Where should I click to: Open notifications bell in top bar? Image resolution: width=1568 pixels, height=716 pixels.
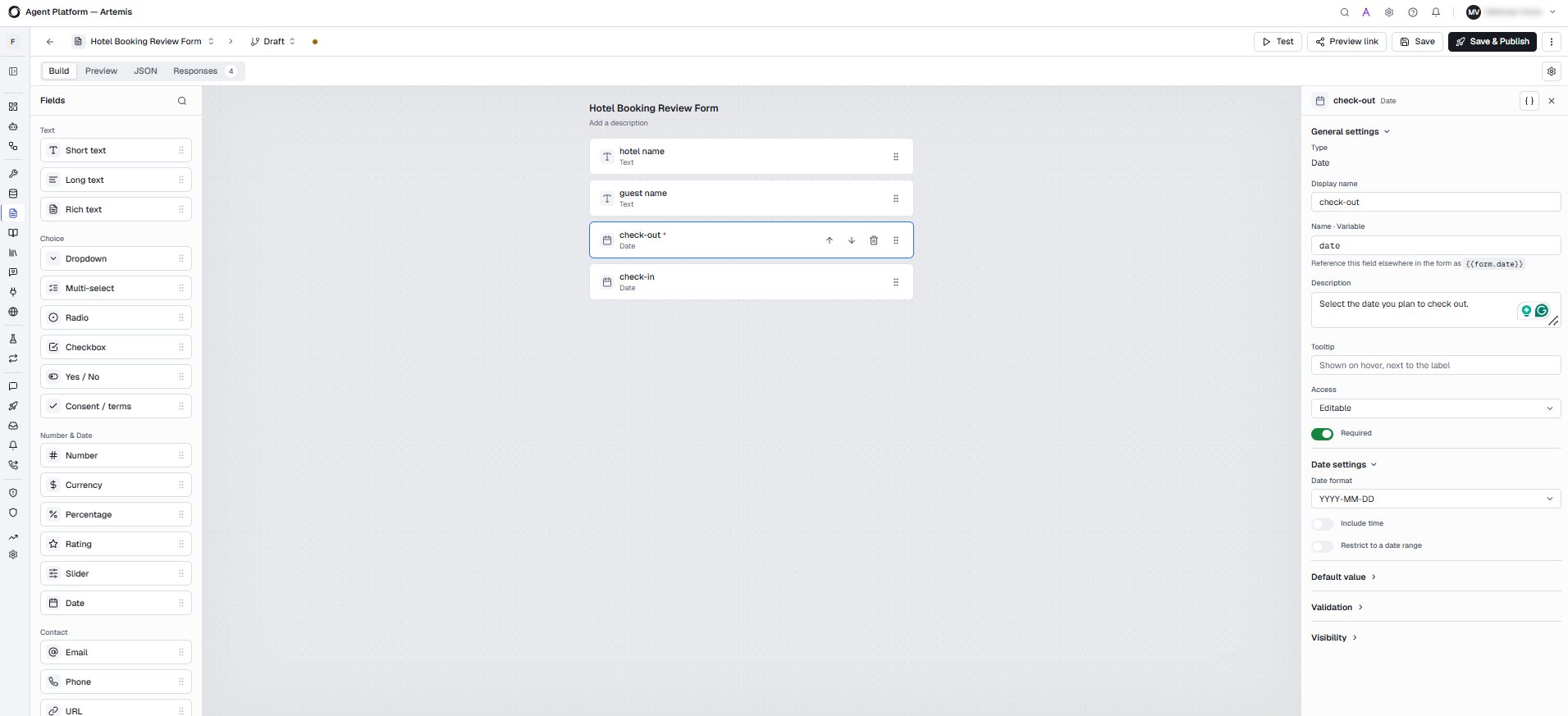1436,12
